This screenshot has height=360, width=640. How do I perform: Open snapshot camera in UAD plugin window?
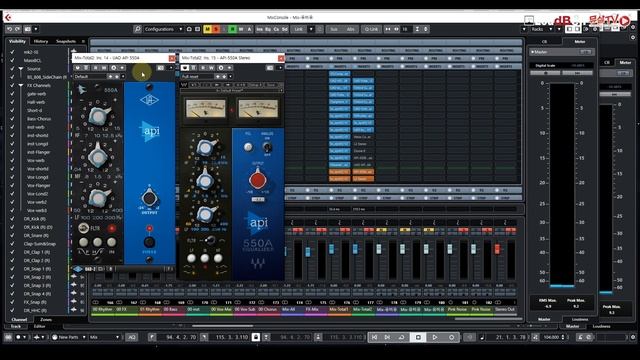click(x=160, y=68)
